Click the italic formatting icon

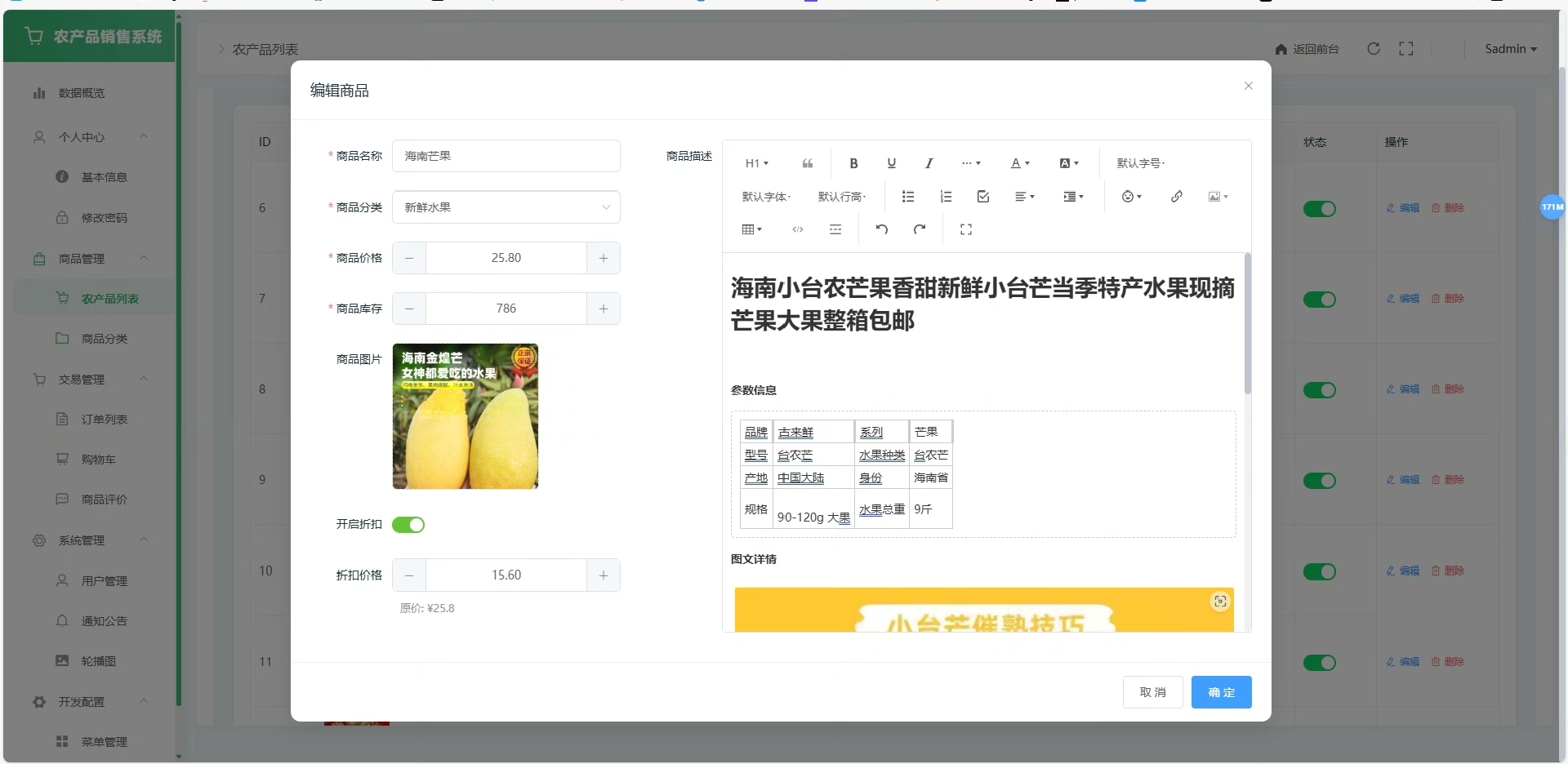pyautogui.click(x=929, y=163)
